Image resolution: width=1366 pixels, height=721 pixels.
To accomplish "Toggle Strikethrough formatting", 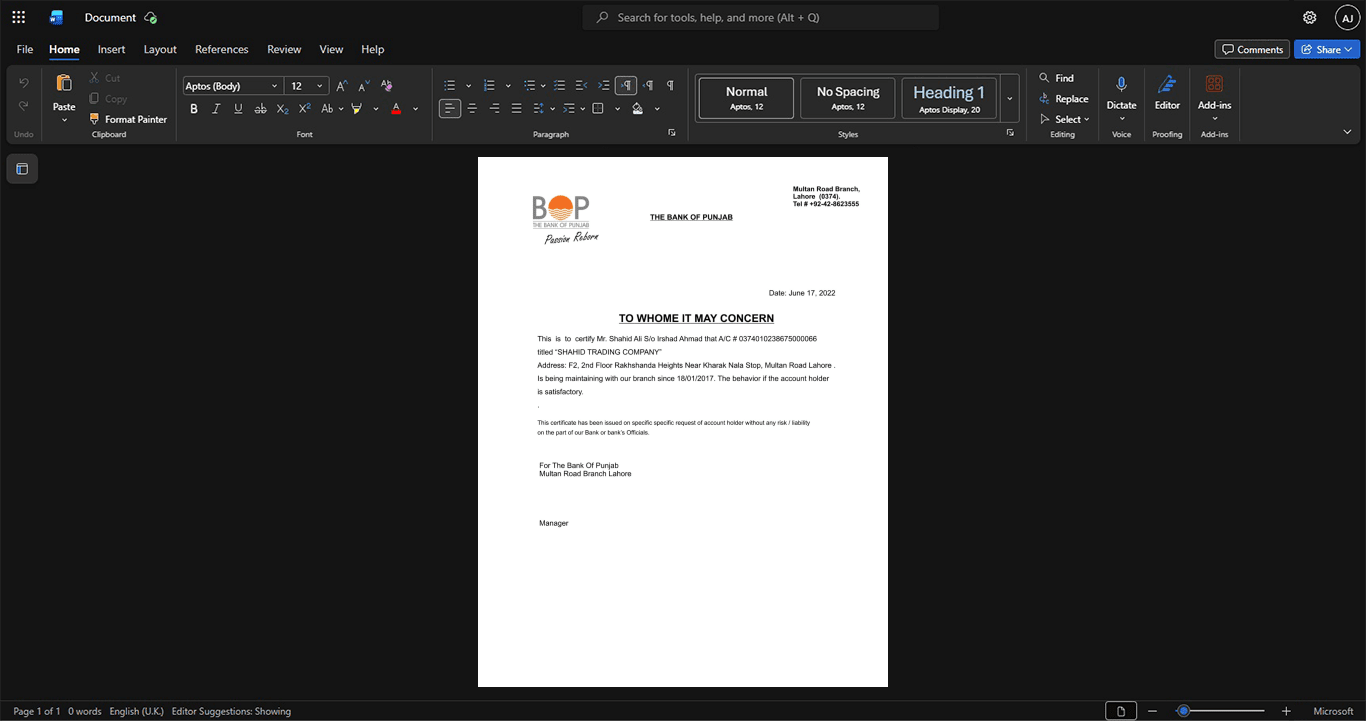I will pos(260,108).
